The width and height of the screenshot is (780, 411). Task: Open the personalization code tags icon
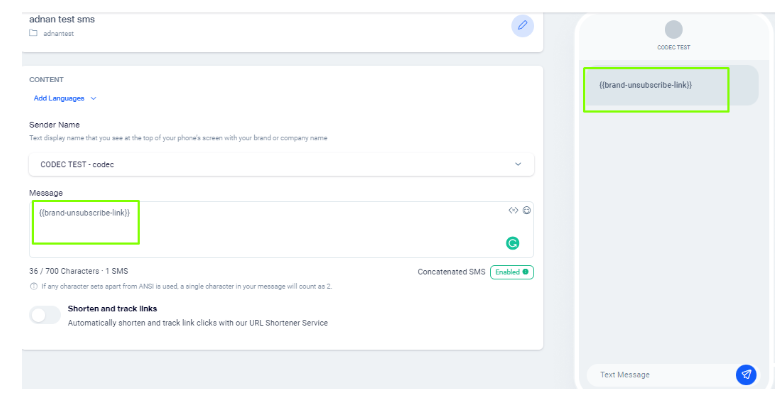click(x=513, y=210)
